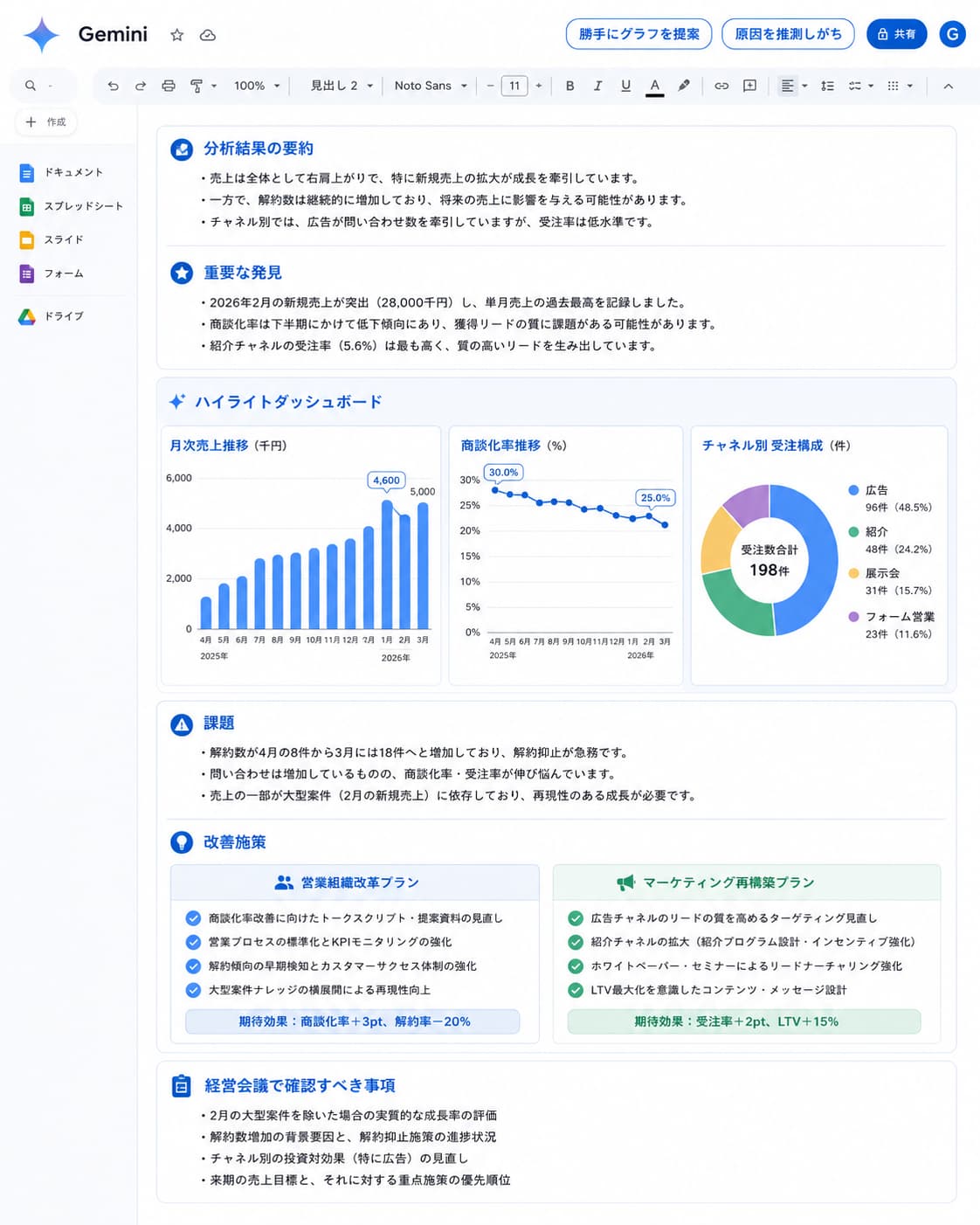Click the 原因を推測しがち button
The width and height of the screenshot is (980, 1225).
tap(789, 34)
